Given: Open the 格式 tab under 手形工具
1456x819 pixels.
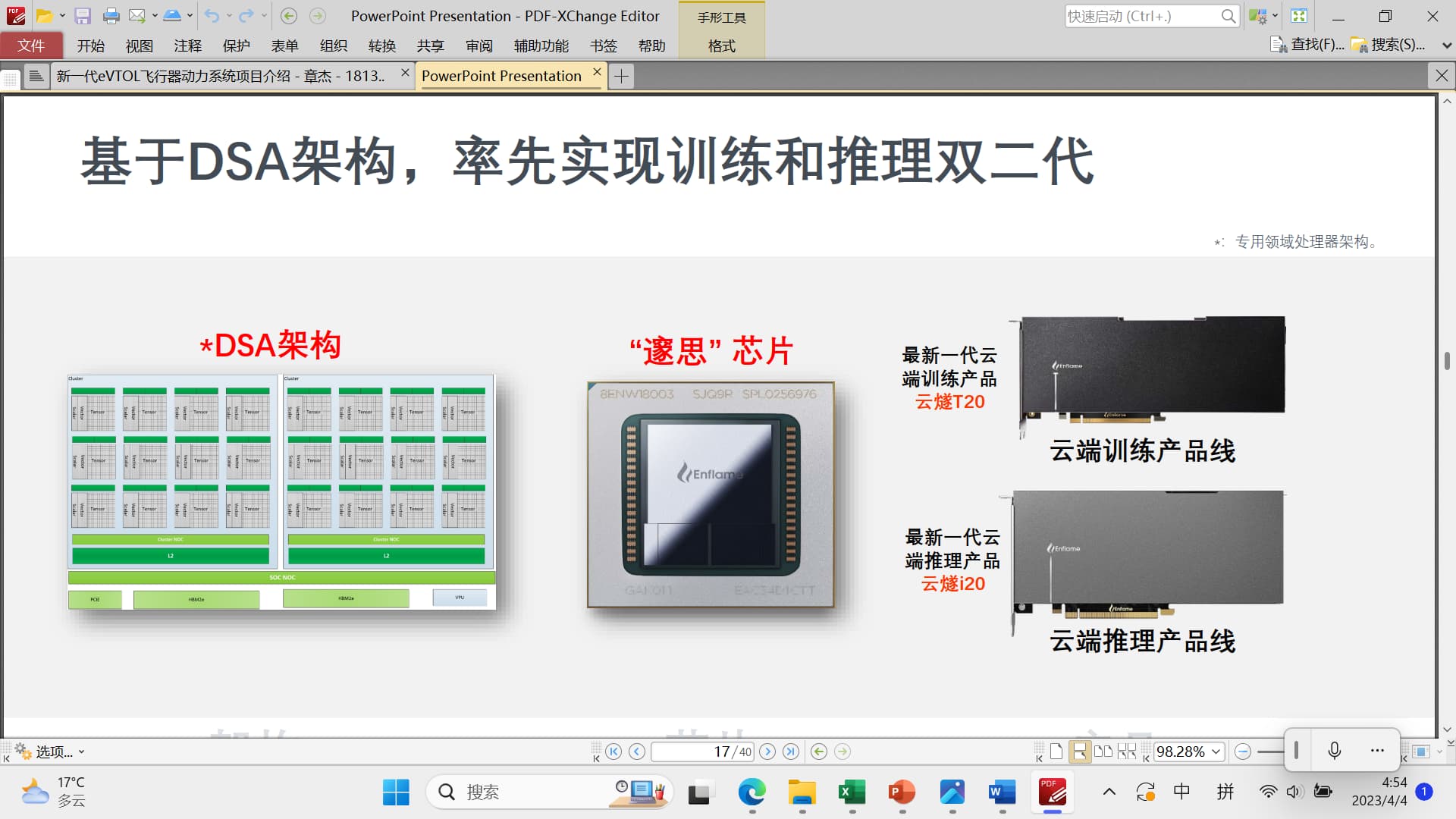Looking at the screenshot, I should [x=721, y=46].
